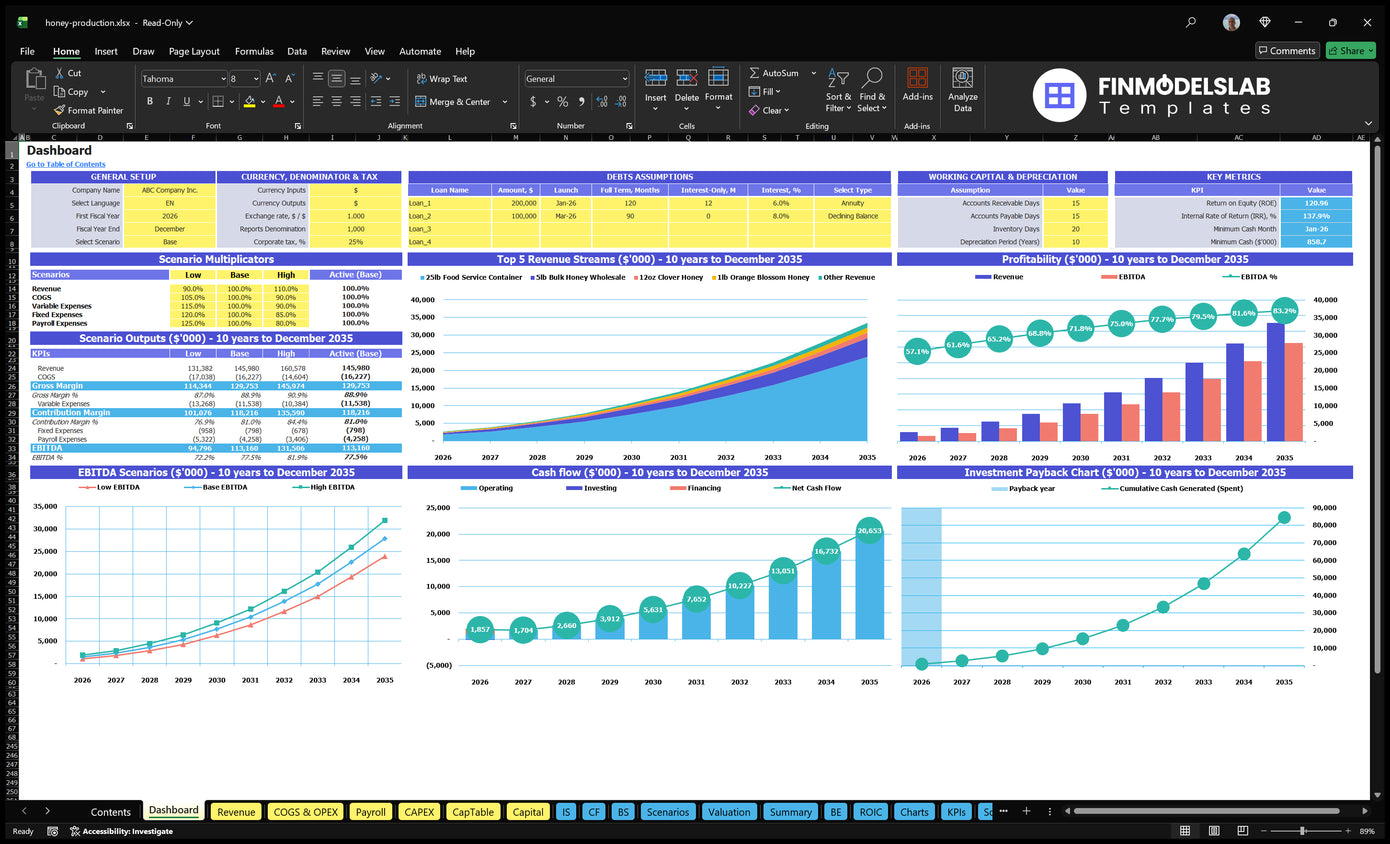Screen dimensions: 1390x844
Task: Click the title bar search magnifier
Action: pos(1190,22)
